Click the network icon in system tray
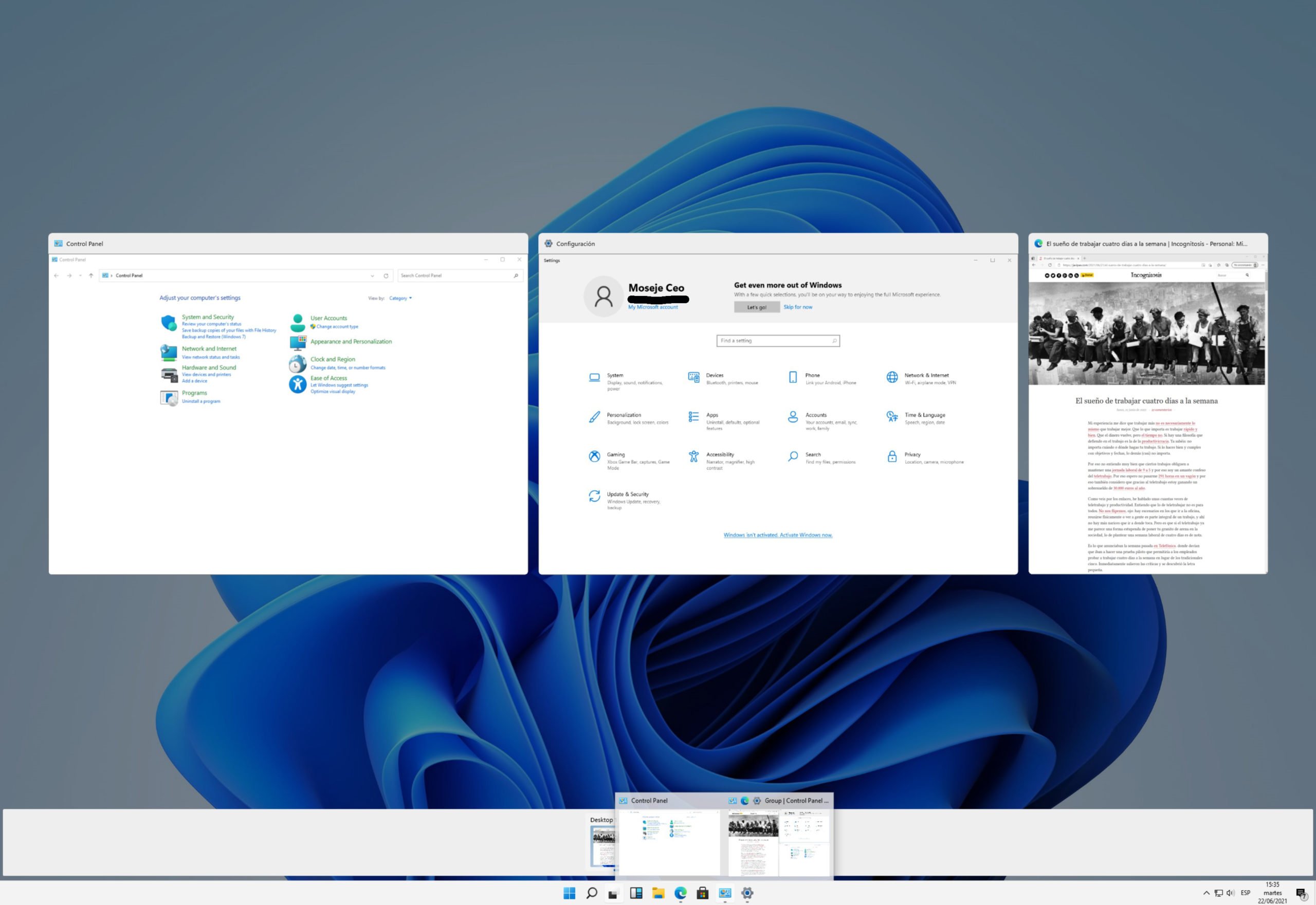1316x905 pixels. tap(1218, 893)
